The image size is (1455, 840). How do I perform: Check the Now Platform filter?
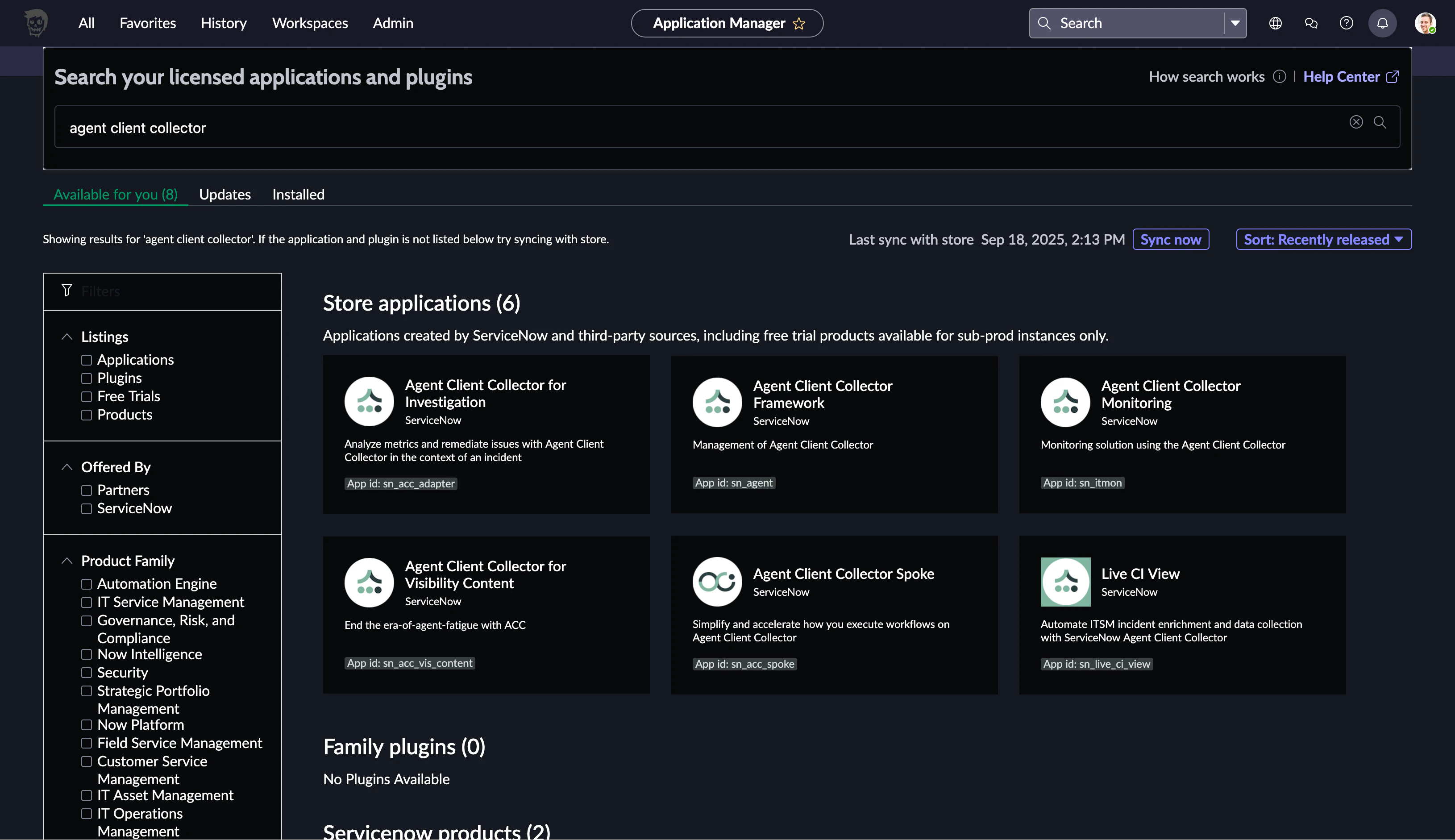(x=87, y=725)
